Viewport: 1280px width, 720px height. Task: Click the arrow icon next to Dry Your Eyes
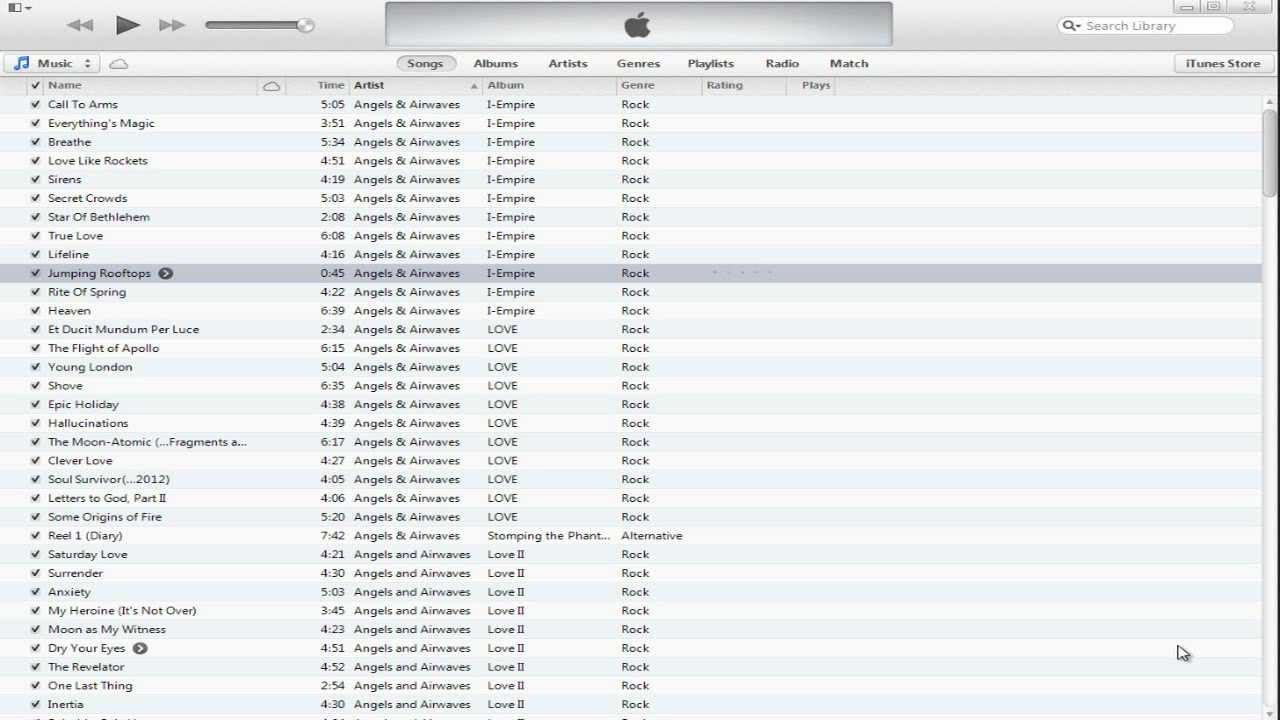(x=140, y=648)
